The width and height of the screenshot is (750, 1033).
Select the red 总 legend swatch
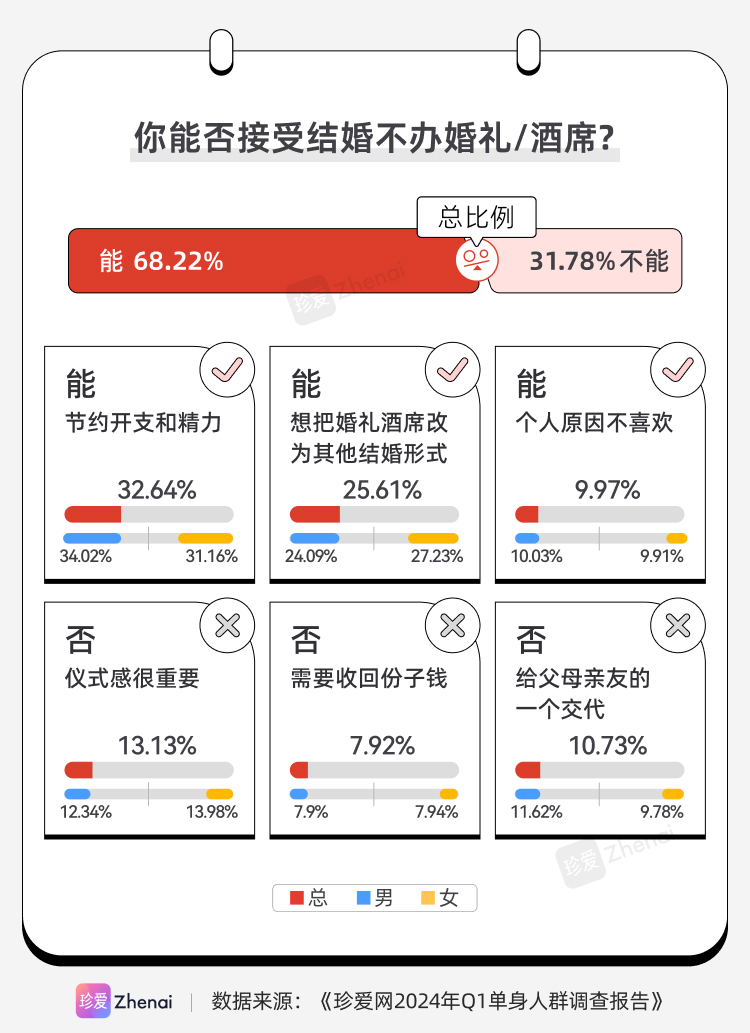click(297, 897)
